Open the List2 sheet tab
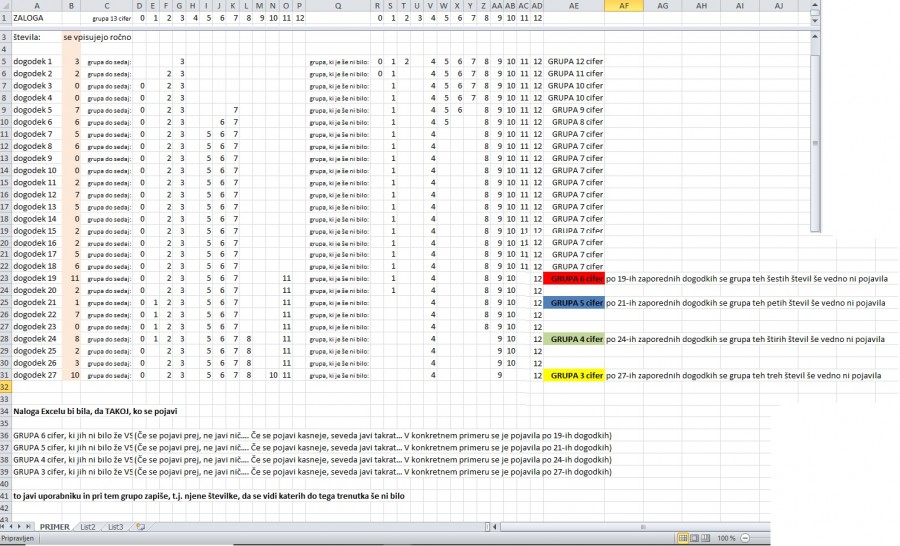Image resolution: width=900 pixels, height=546 pixels. click(87, 526)
